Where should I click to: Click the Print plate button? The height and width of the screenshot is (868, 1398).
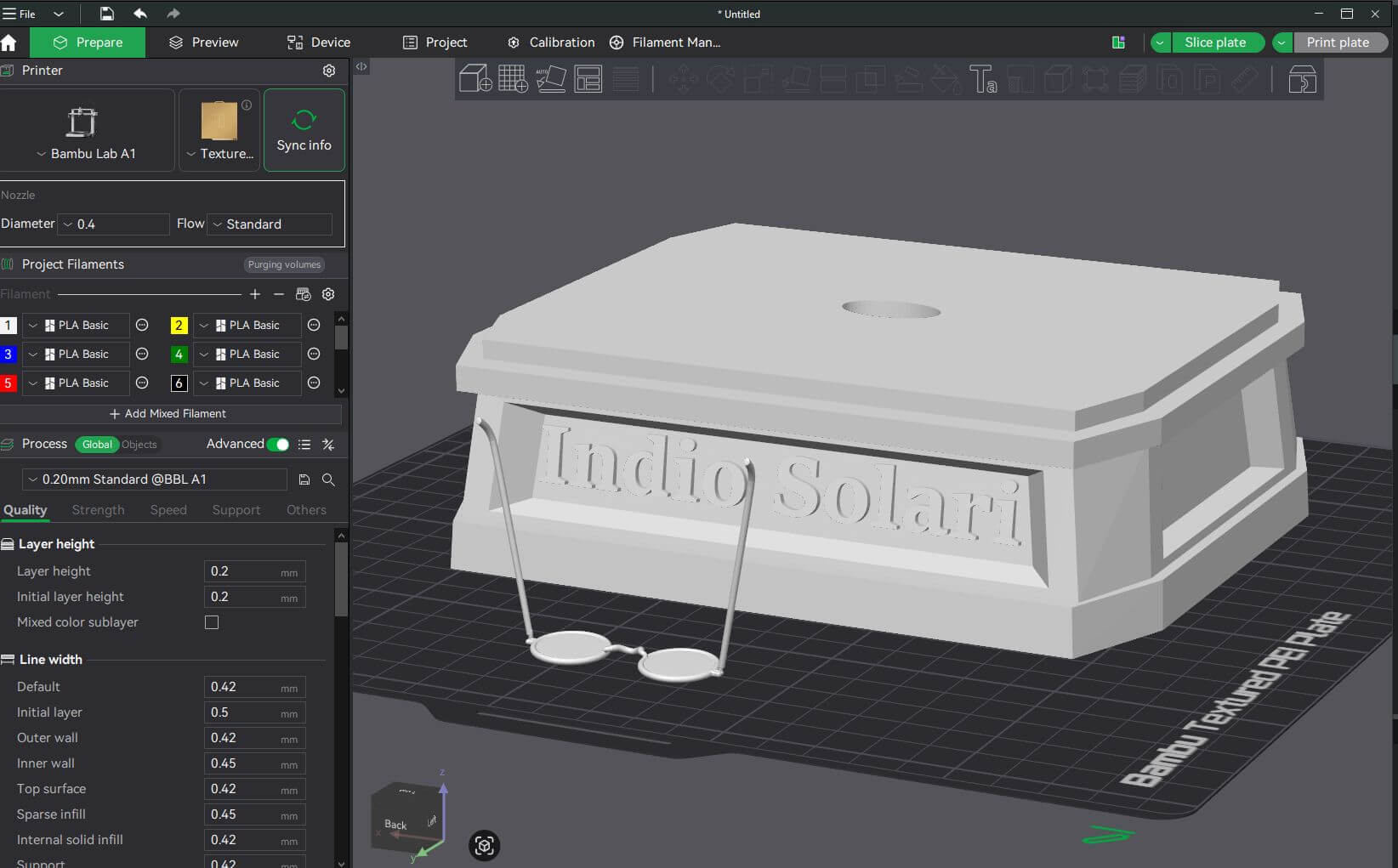pos(1338,43)
